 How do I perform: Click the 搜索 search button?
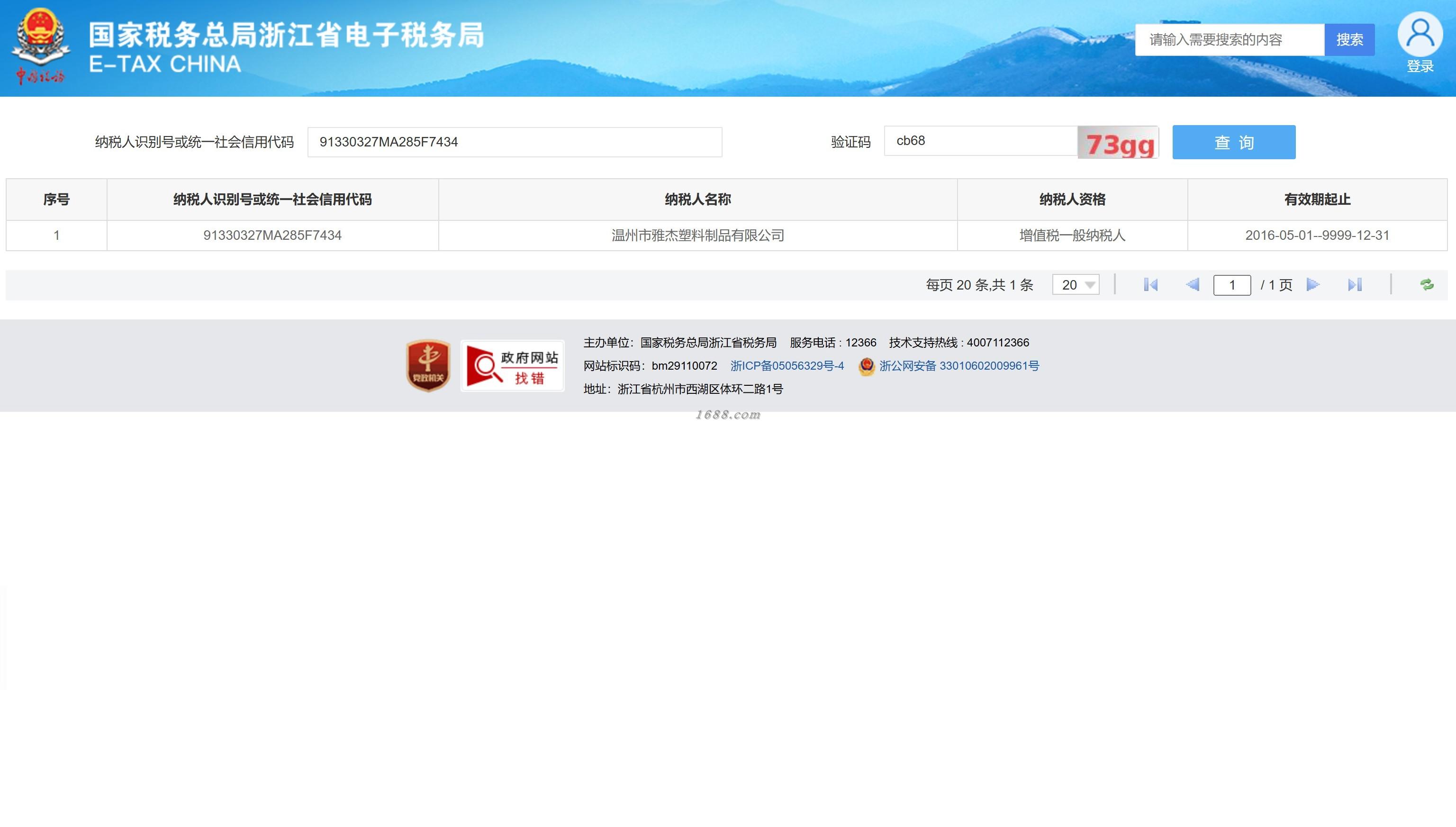(1350, 40)
